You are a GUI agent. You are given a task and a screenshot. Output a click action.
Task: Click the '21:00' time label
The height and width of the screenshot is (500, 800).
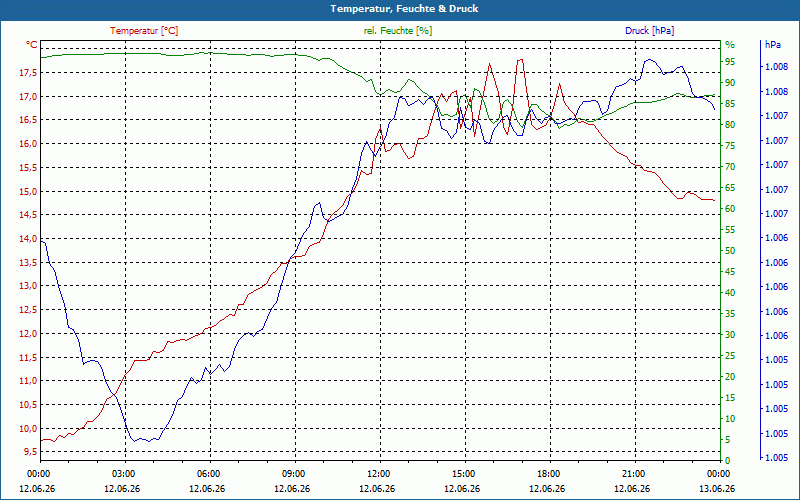[633, 474]
